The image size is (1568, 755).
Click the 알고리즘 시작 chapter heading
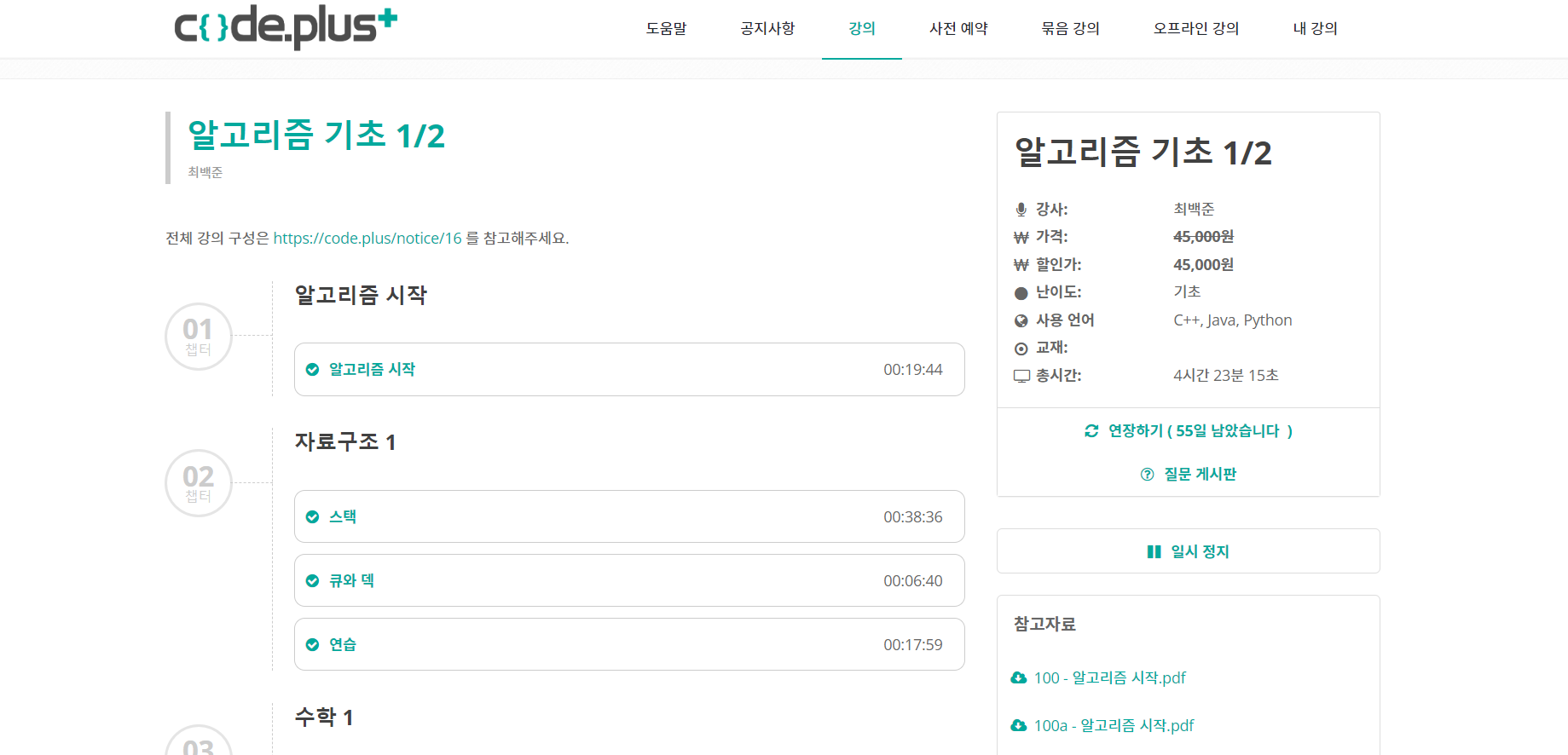[361, 295]
